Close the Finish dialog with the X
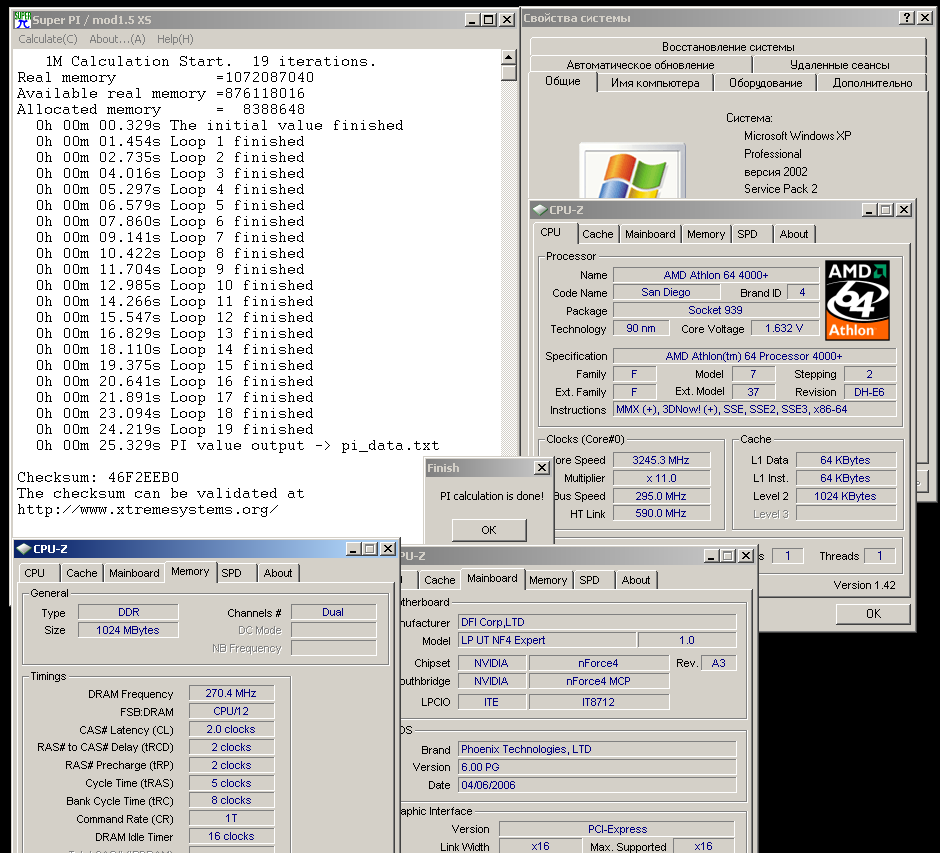 click(541, 468)
